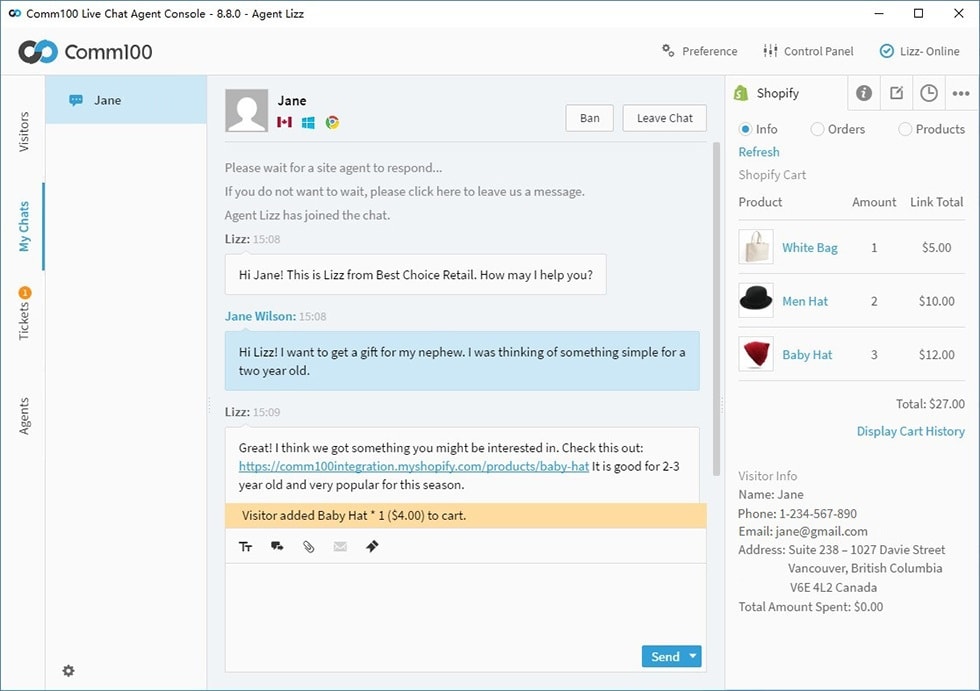Click Agent Lizz has joined the chat
The image size is (980, 691).
(x=307, y=215)
